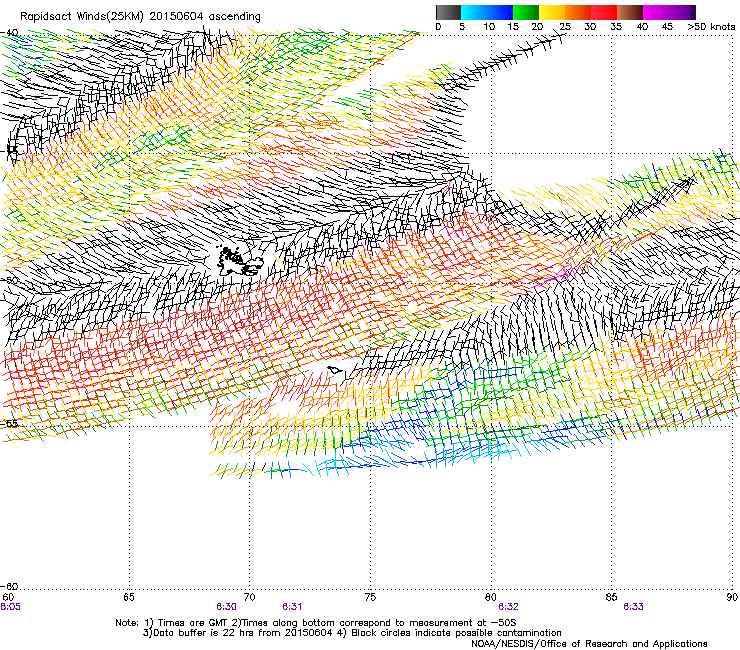740x650 pixels.
Task: Click the NOAA/NESDIS credit text
Action: (x=589, y=644)
